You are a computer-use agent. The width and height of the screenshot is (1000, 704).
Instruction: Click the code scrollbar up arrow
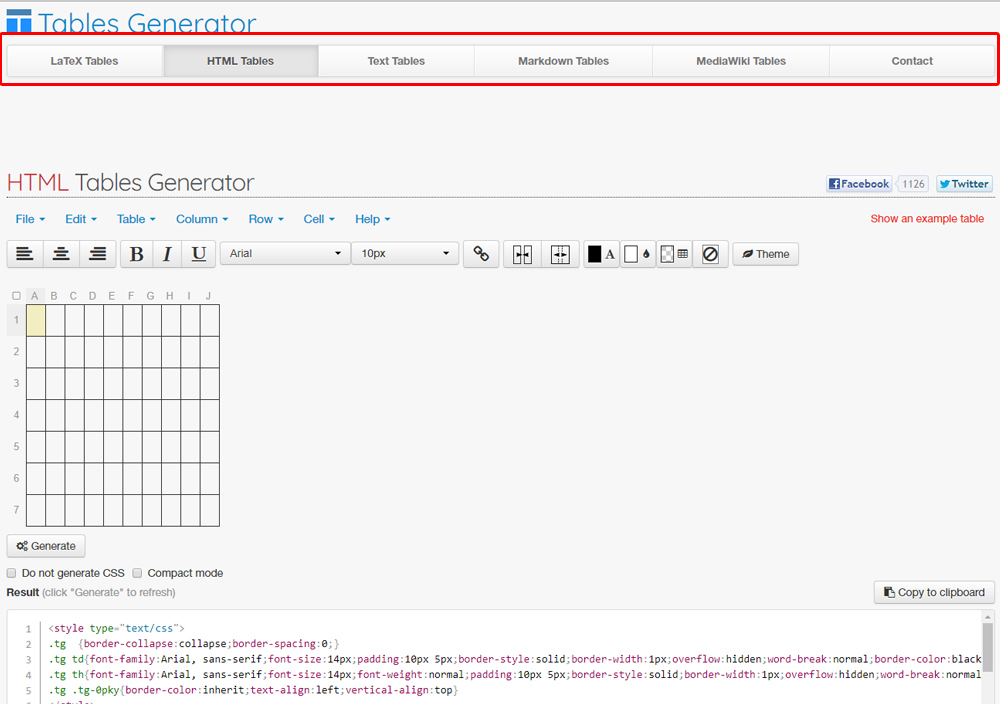tap(988, 617)
